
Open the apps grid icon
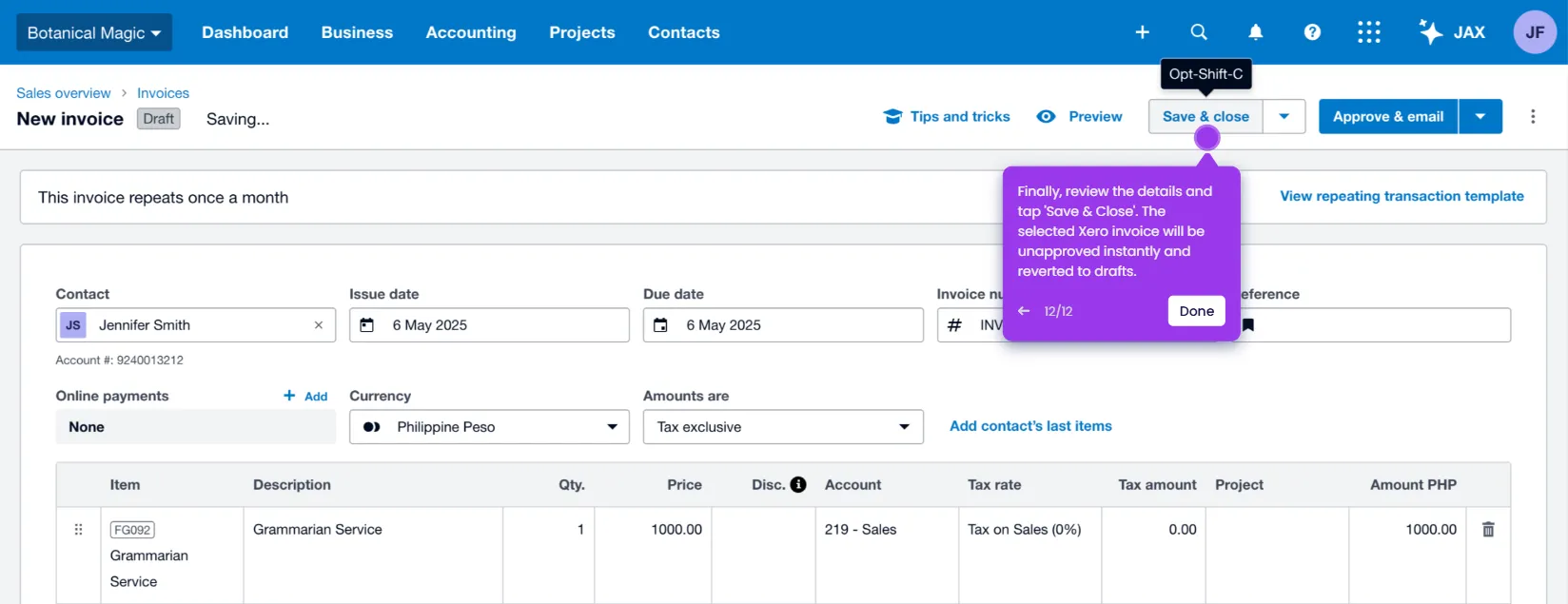click(x=1369, y=32)
